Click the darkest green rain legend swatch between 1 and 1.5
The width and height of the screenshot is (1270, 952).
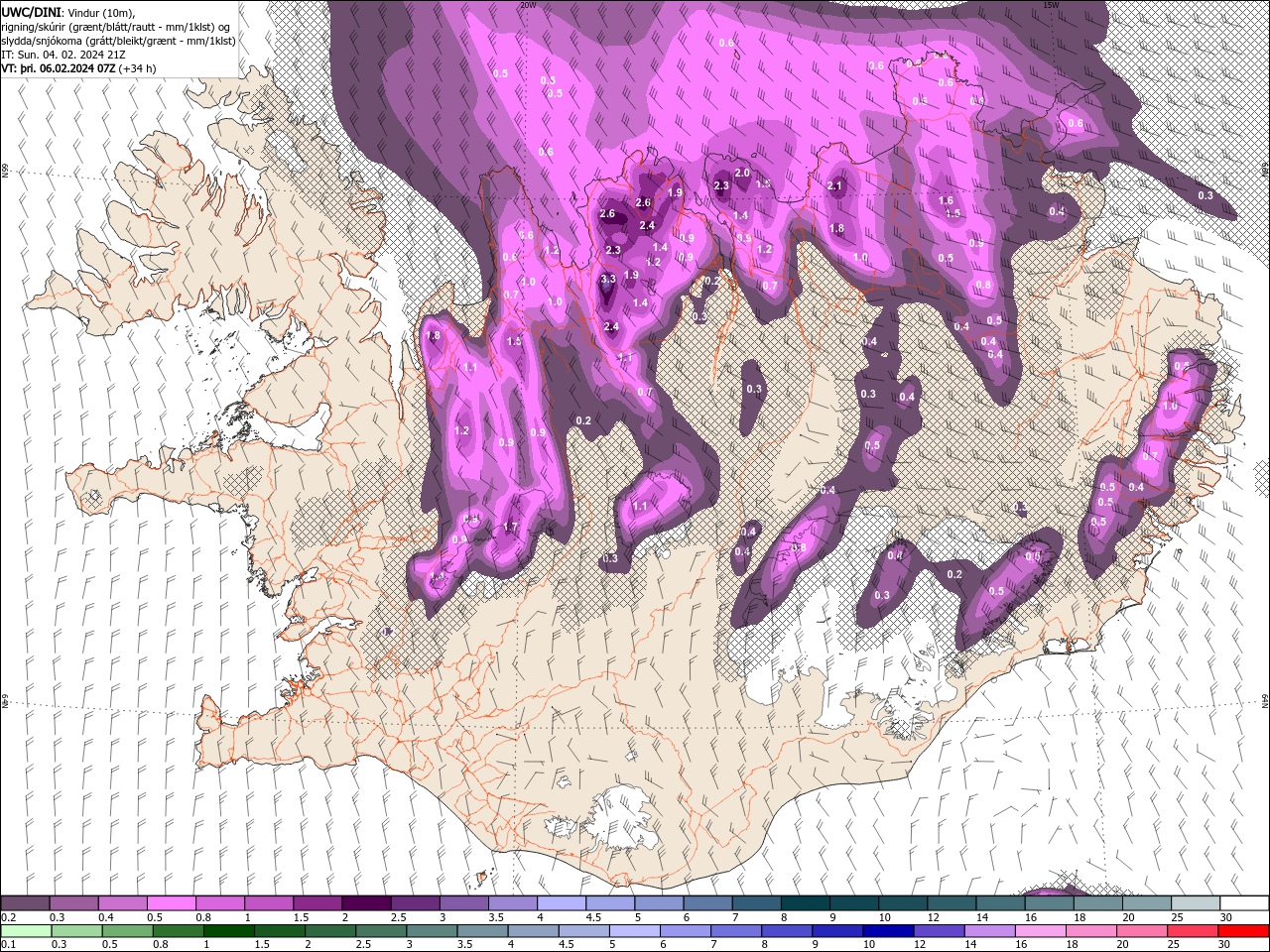click(227, 931)
